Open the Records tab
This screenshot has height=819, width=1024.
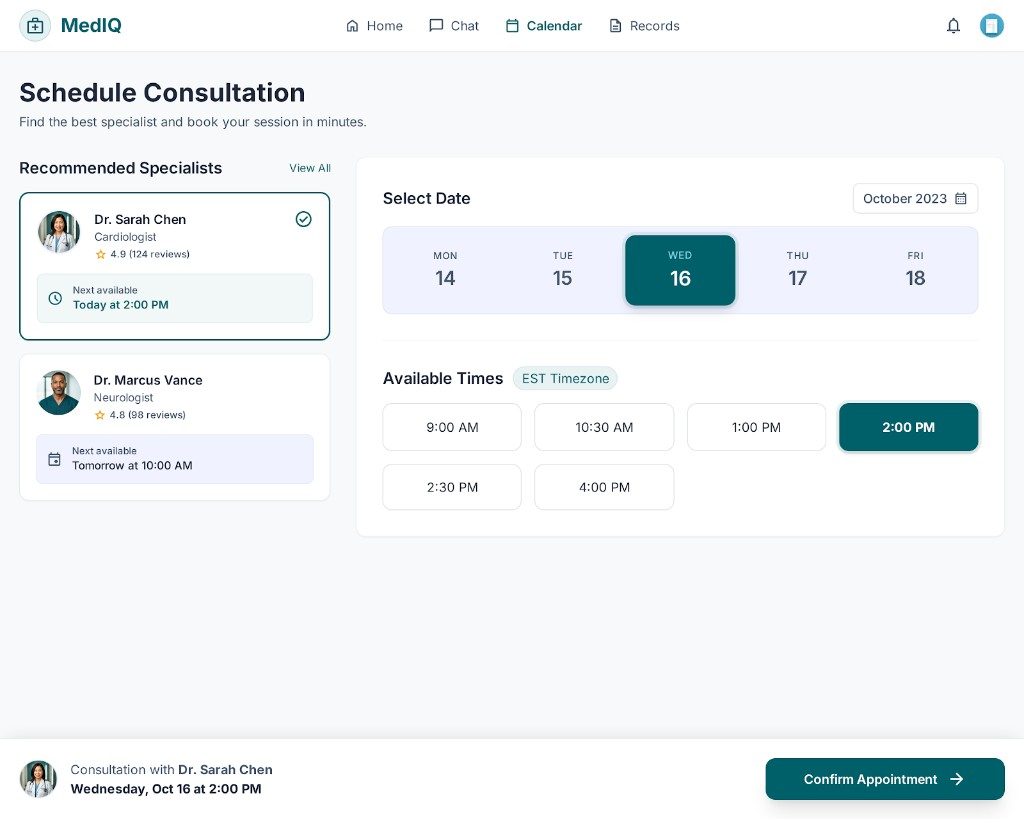pyautogui.click(x=645, y=25)
